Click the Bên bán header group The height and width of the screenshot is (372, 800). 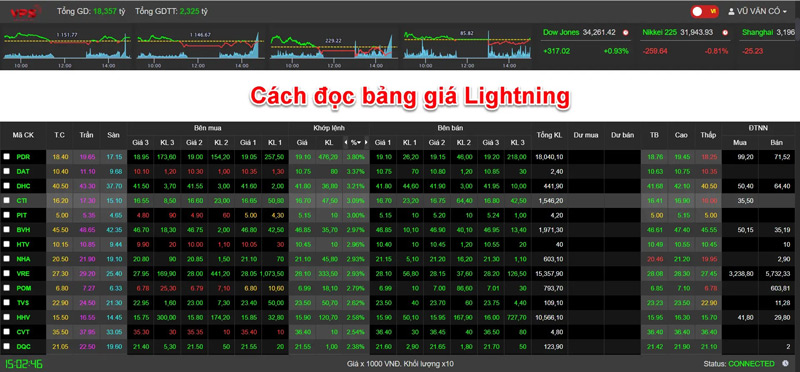pos(450,128)
